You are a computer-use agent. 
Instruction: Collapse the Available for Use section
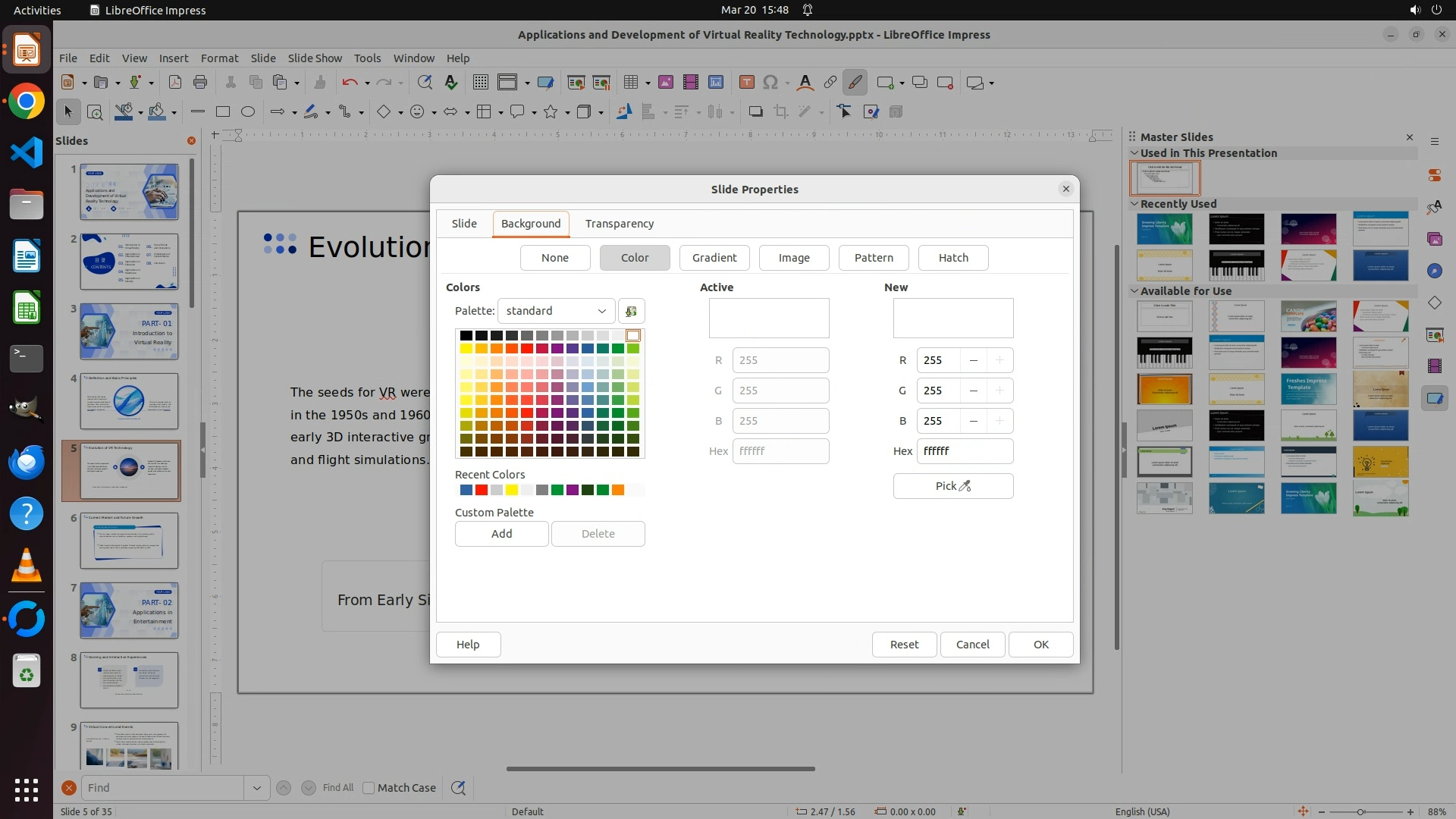[1134, 291]
